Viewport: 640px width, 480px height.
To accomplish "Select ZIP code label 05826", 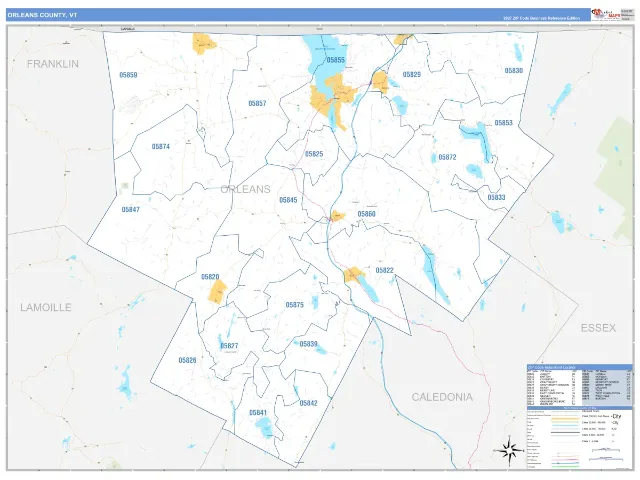I will (x=187, y=360).
